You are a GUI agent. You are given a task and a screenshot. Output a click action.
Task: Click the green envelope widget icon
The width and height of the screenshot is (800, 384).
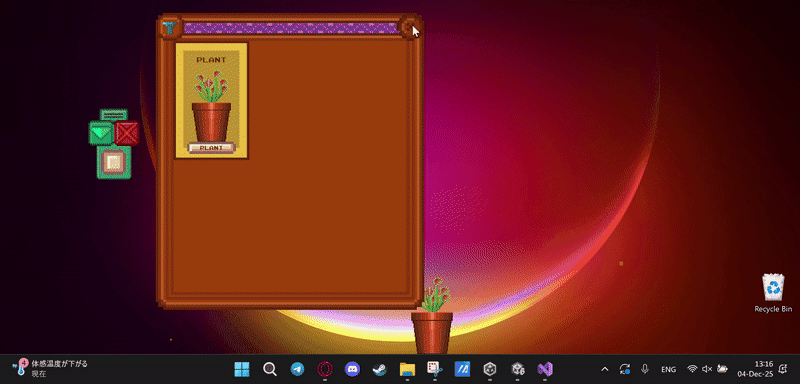(101, 134)
